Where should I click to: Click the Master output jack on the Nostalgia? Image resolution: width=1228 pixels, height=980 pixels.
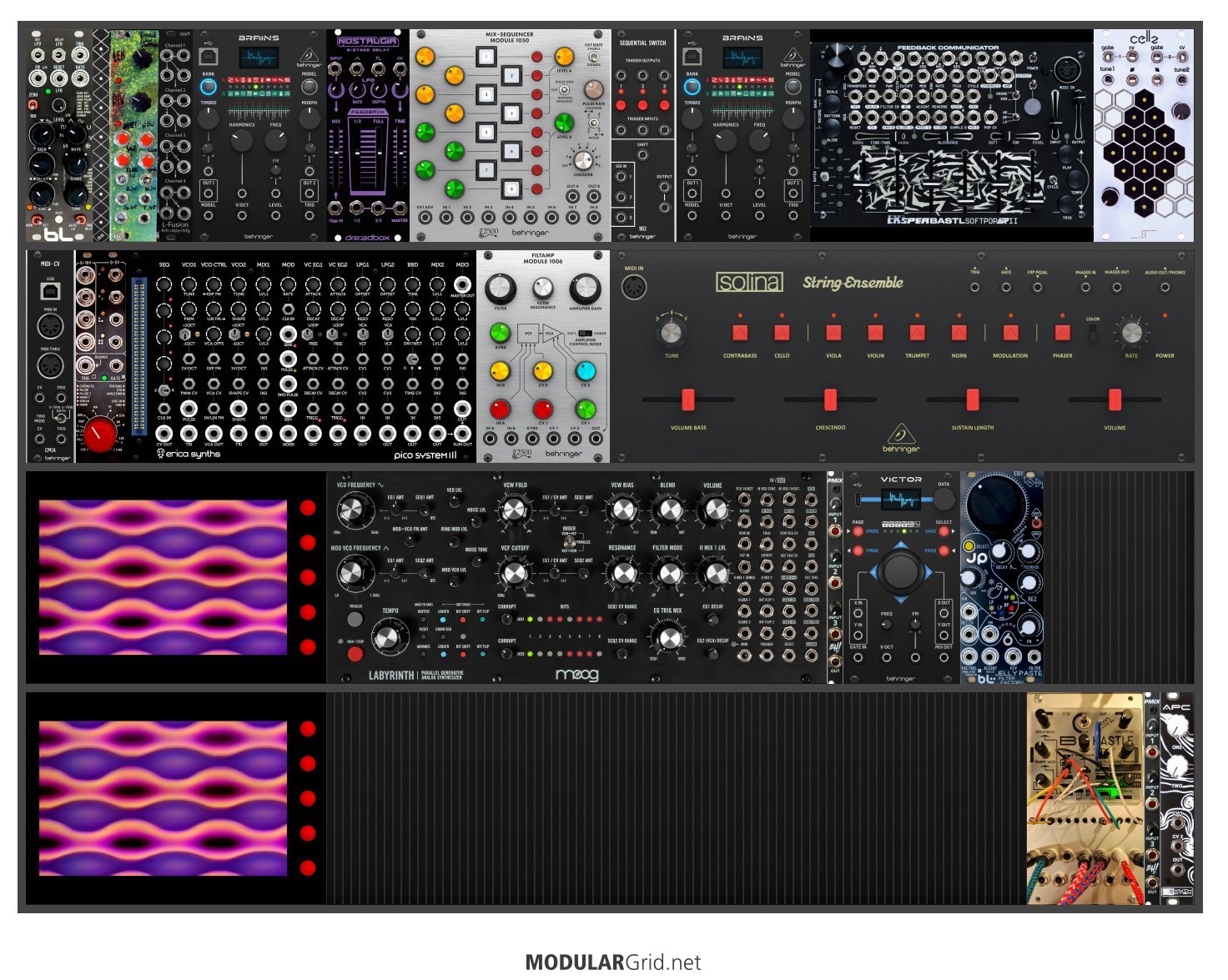click(x=400, y=209)
